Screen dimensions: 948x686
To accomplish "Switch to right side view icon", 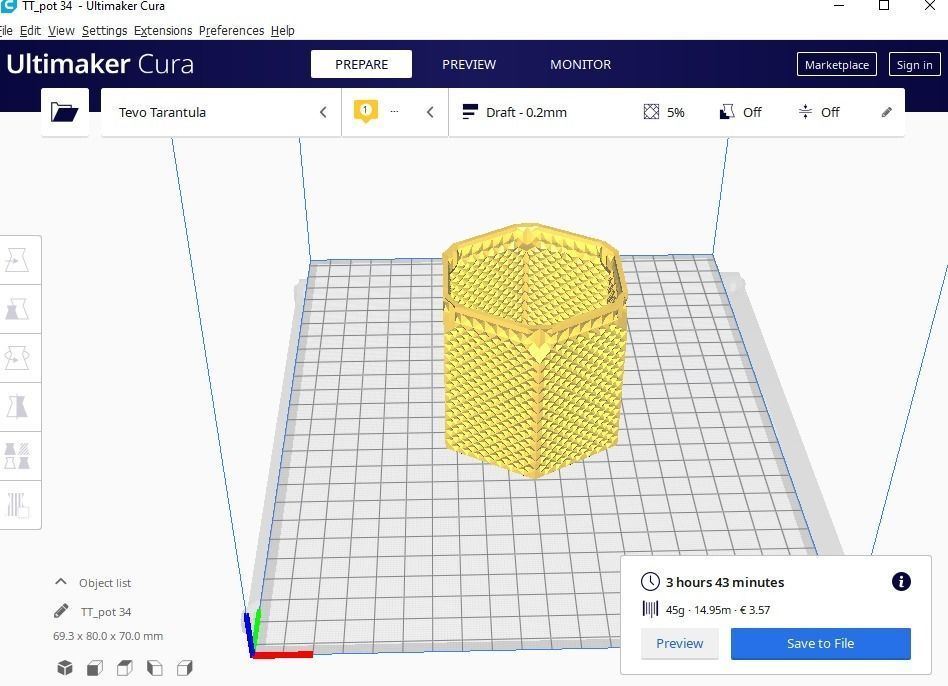I will click(x=184, y=668).
